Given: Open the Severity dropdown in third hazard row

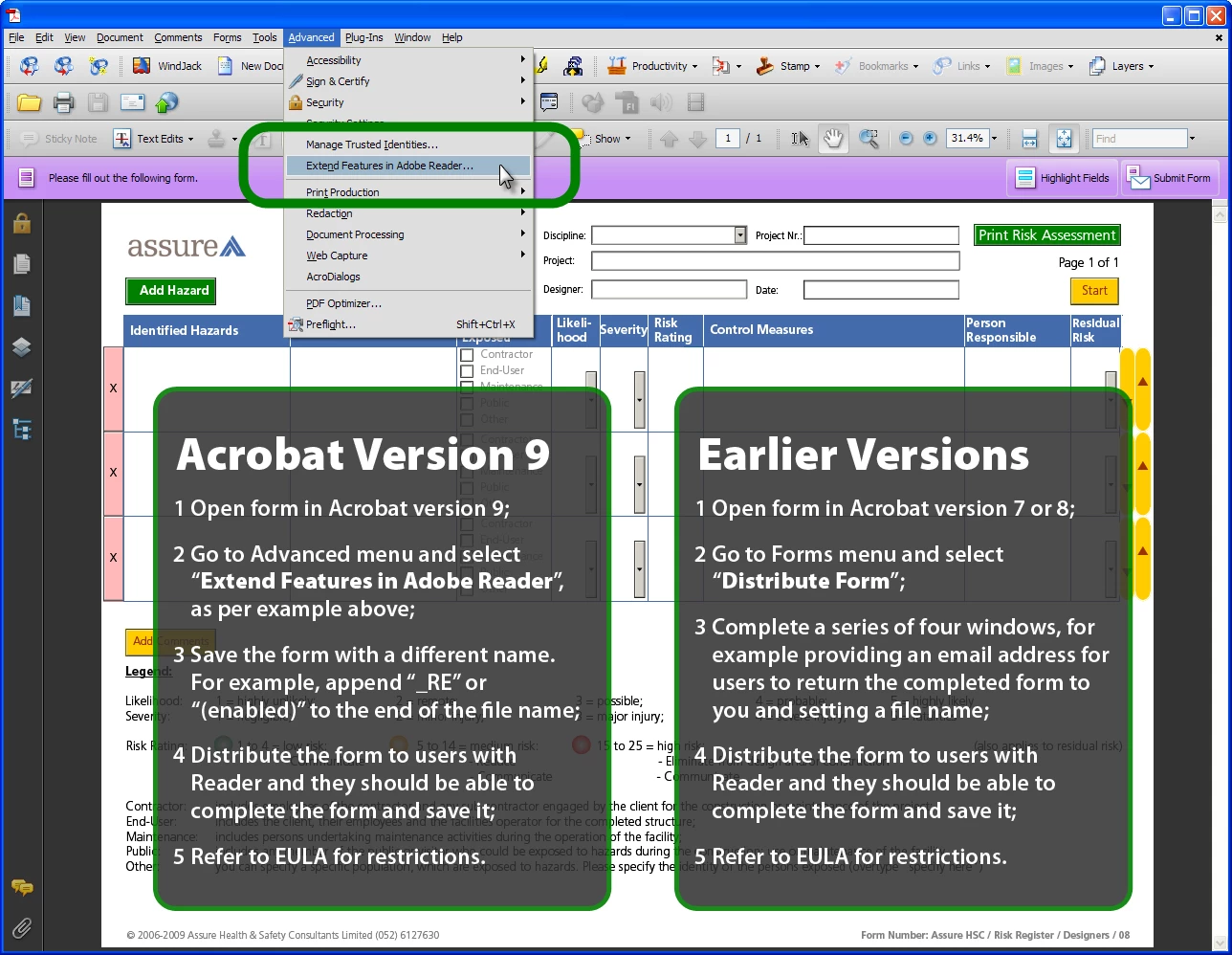Looking at the screenshot, I should (x=639, y=568).
